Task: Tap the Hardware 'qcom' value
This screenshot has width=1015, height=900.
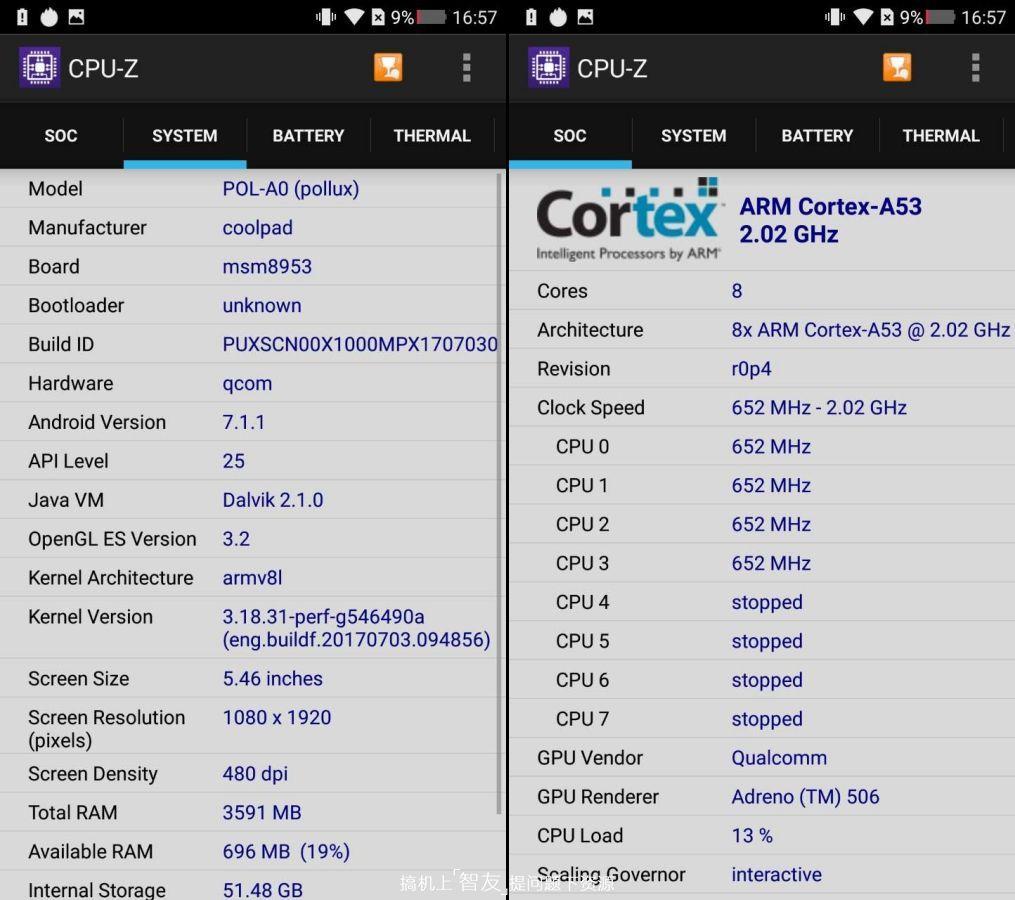Action: pyautogui.click(x=247, y=383)
